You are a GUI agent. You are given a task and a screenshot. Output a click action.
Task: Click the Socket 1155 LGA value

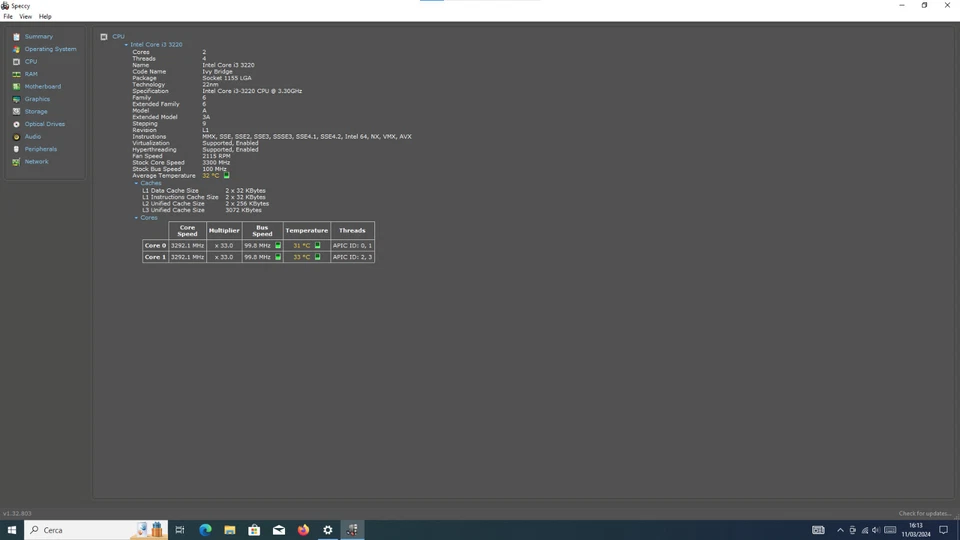(x=227, y=78)
